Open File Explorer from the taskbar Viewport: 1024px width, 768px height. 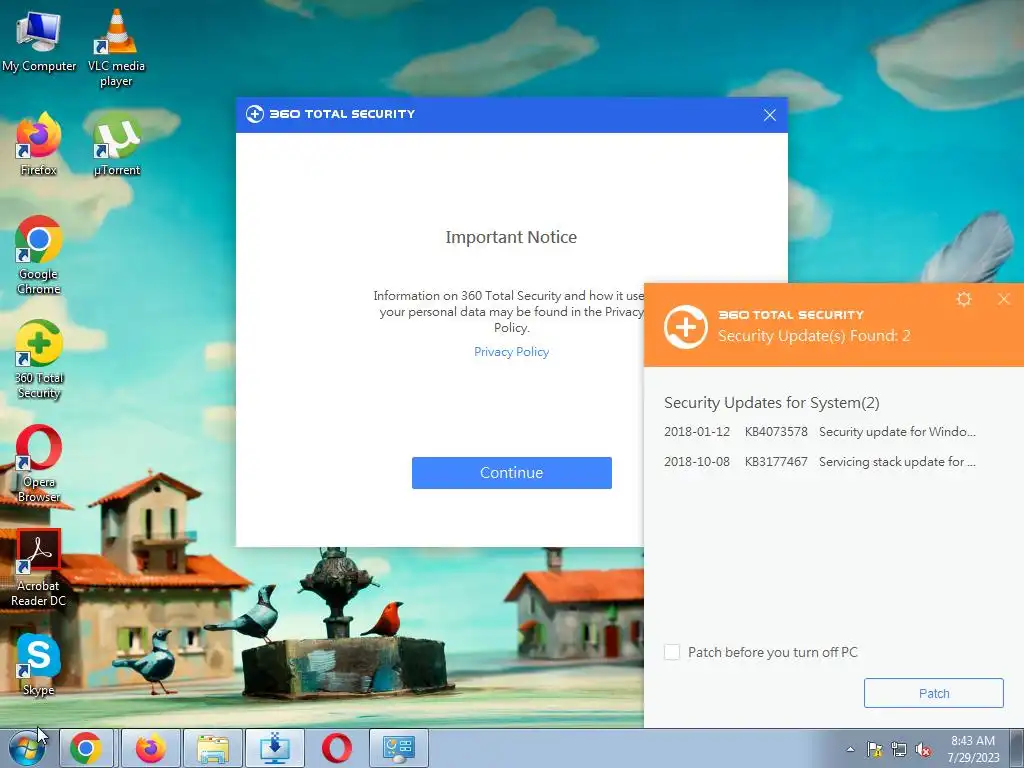(213, 748)
